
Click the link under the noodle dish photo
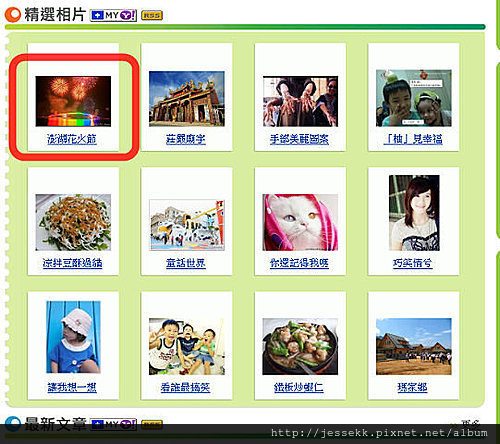click(x=72, y=263)
